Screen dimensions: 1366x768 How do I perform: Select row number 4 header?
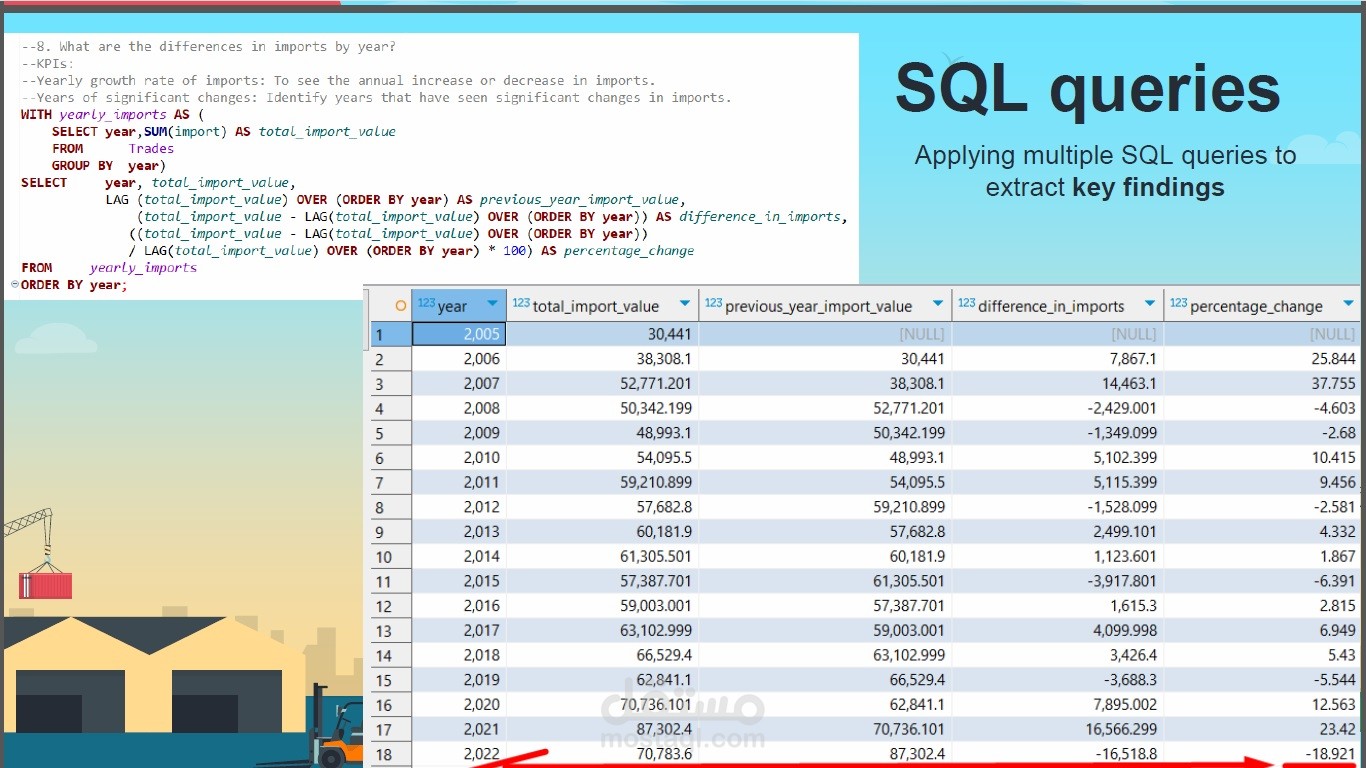click(x=391, y=408)
